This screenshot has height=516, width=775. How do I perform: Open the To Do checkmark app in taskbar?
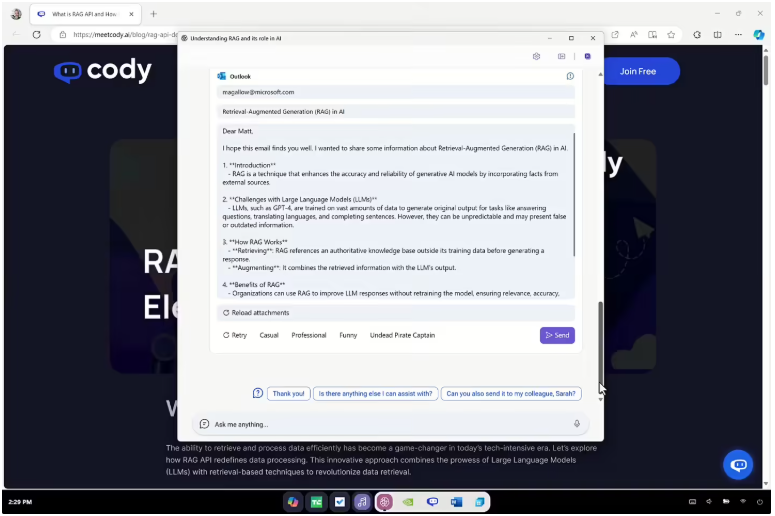tap(340, 502)
